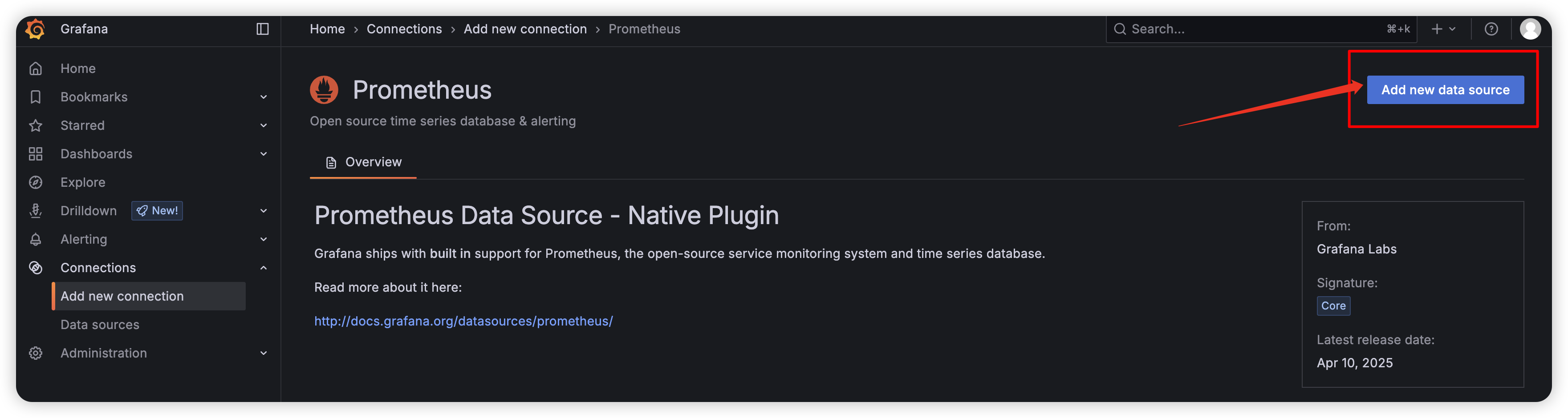1568x418 pixels.
Task: Expand the Drilldown section chevron
Action: 264,211
